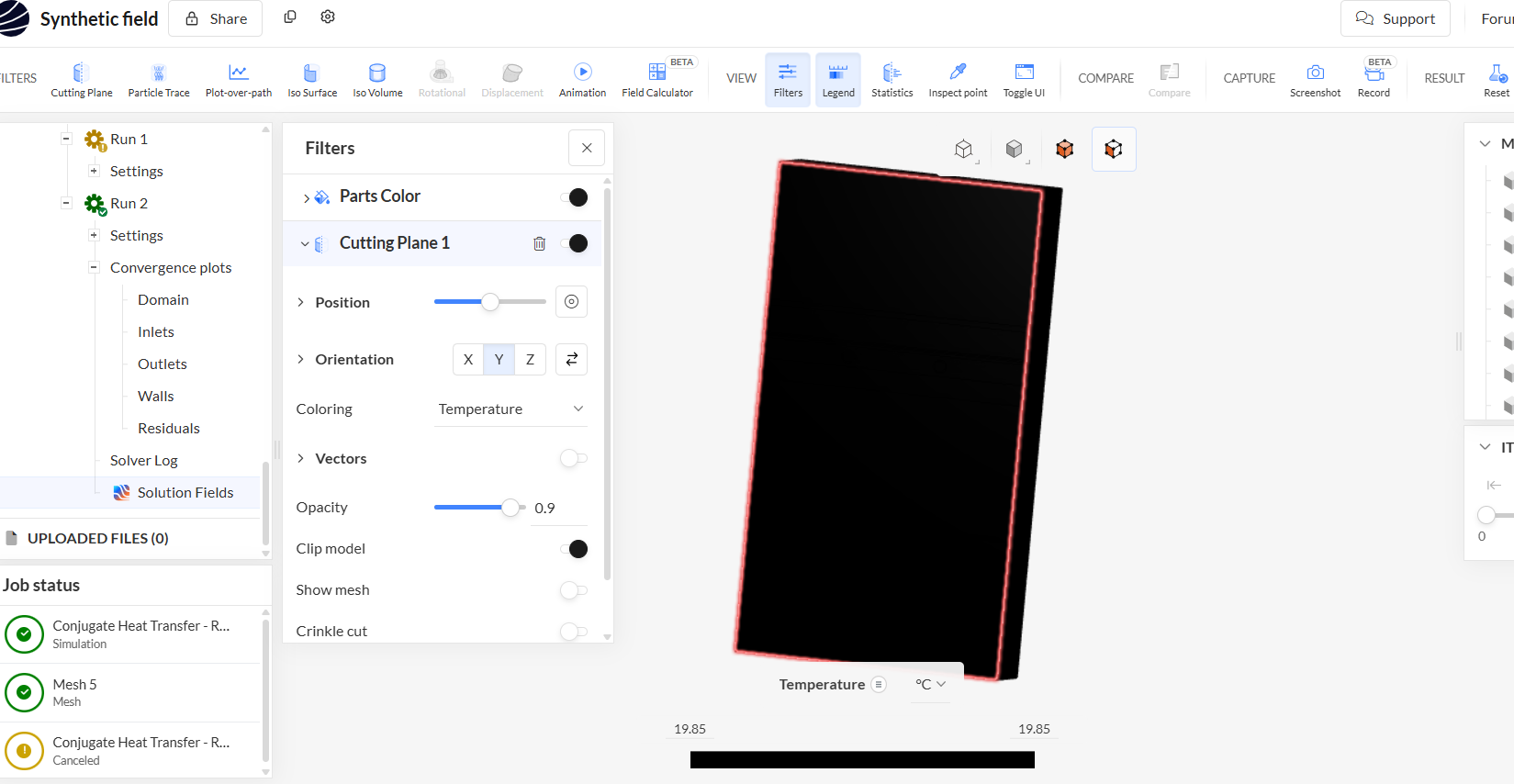
Task: Toggle Cutting Plane 1 visibility
Action: tap(574, 243)
